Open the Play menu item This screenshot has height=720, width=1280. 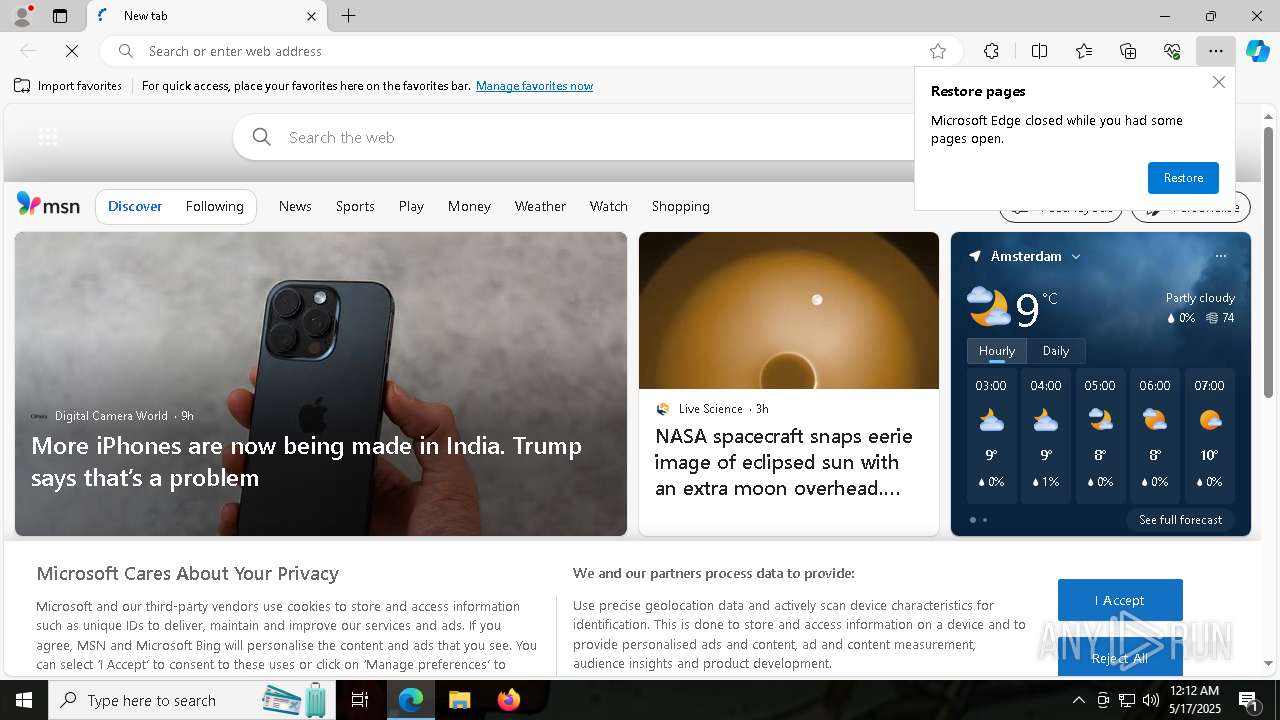[411, 206]
